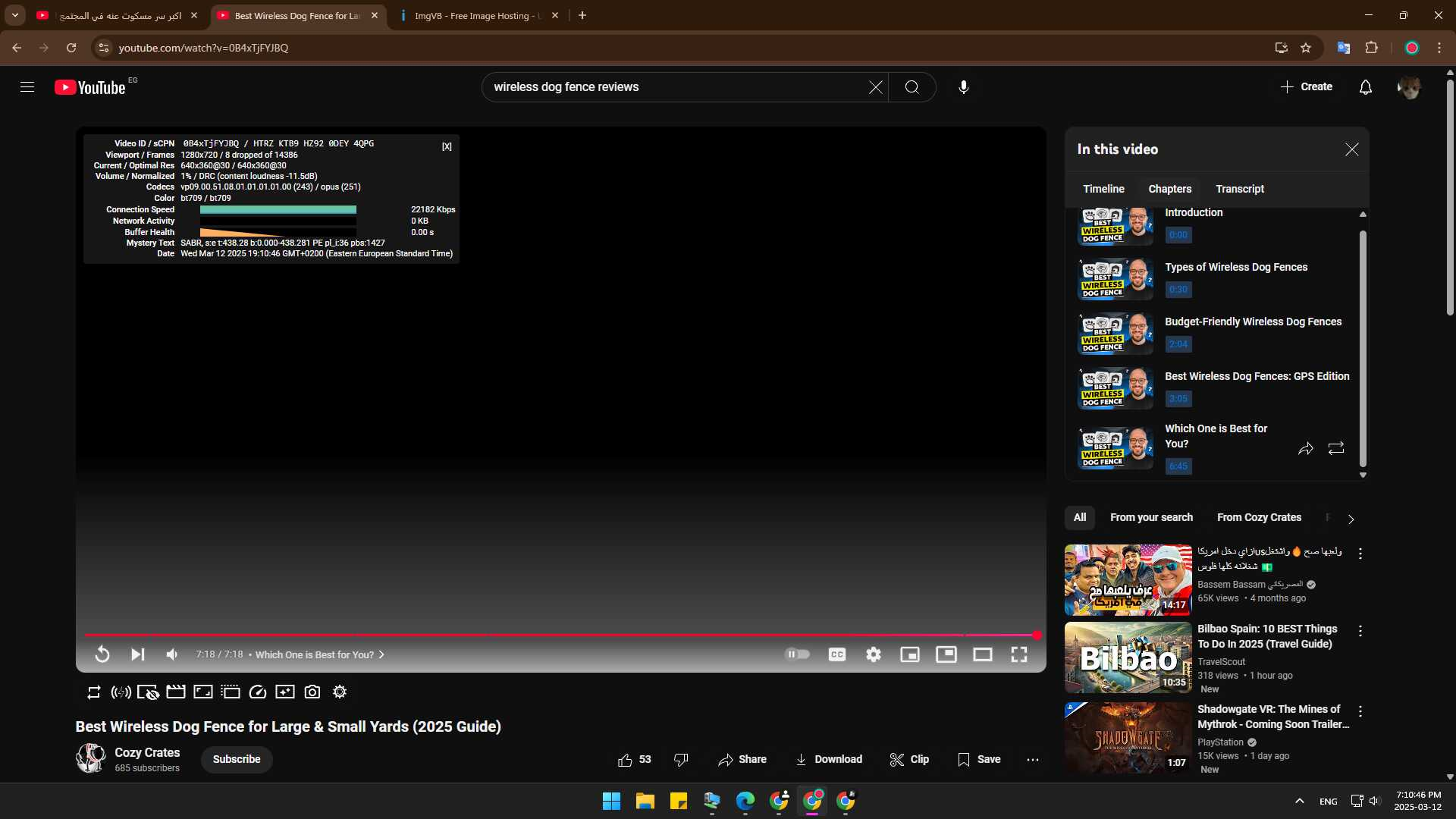Save the video to playlist

(979, 759)
